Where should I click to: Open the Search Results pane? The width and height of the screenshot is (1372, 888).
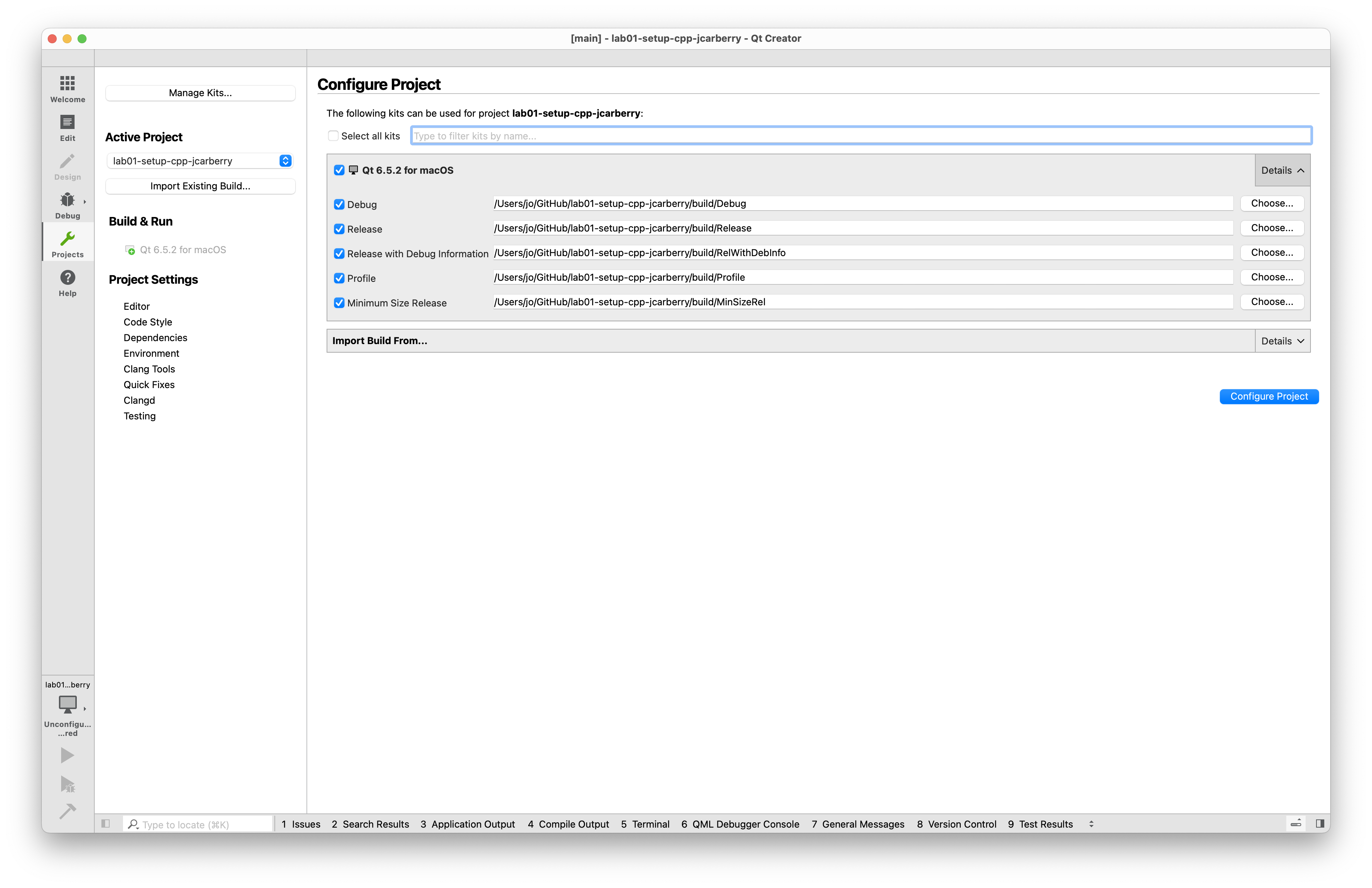click(x=370, y=824)
